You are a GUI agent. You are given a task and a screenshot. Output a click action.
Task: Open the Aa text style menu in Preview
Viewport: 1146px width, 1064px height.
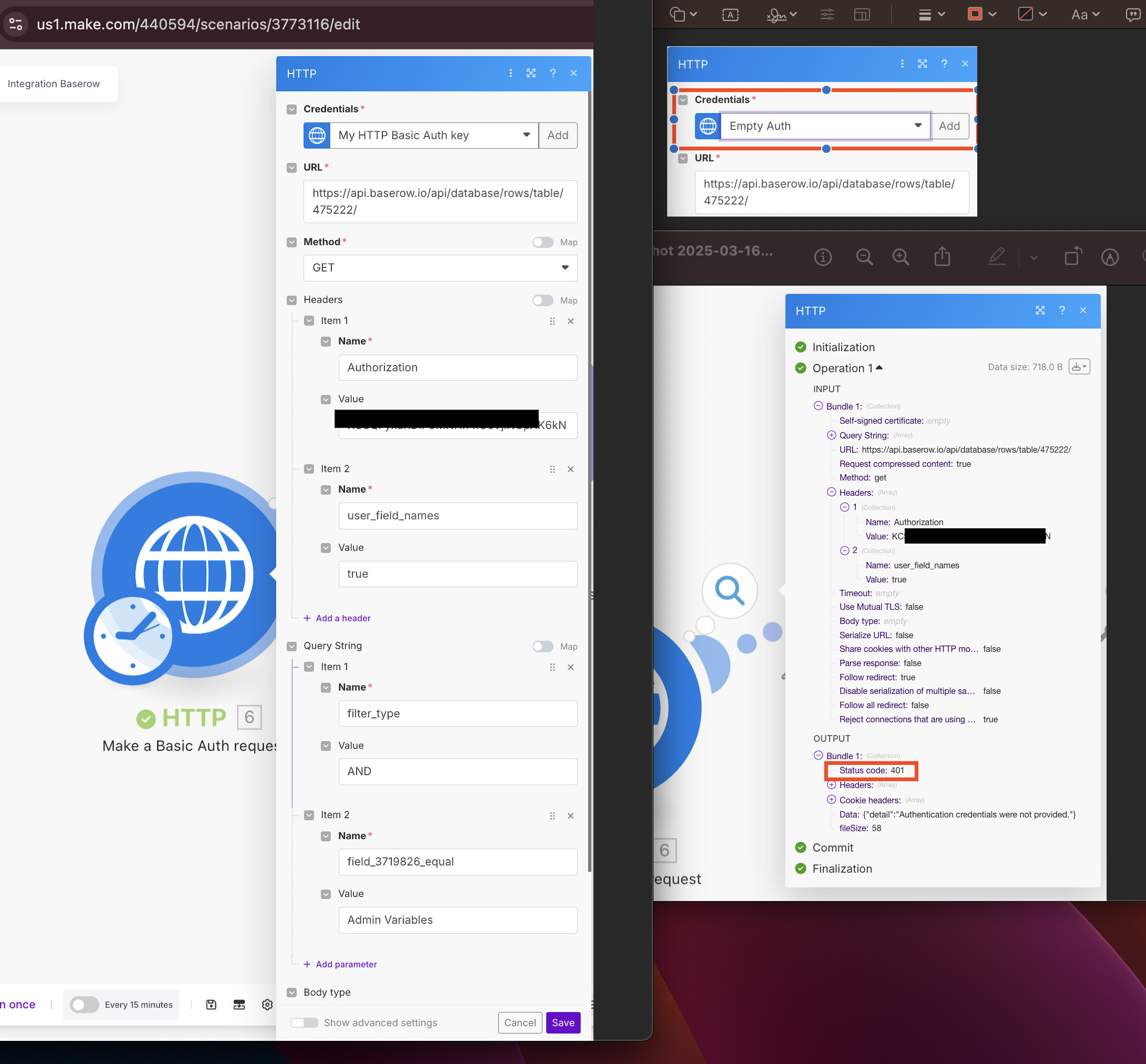[1085, 14]
